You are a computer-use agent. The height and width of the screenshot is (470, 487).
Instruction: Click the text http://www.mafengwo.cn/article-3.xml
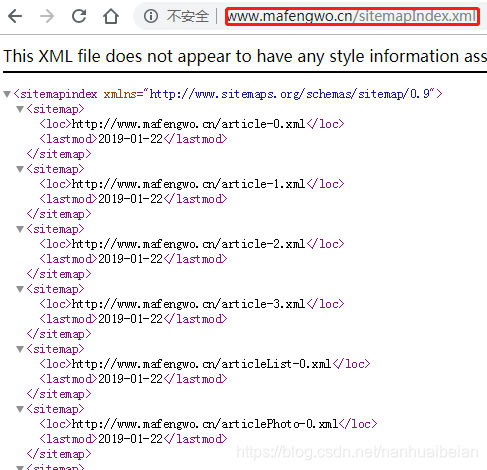(188, 304)
